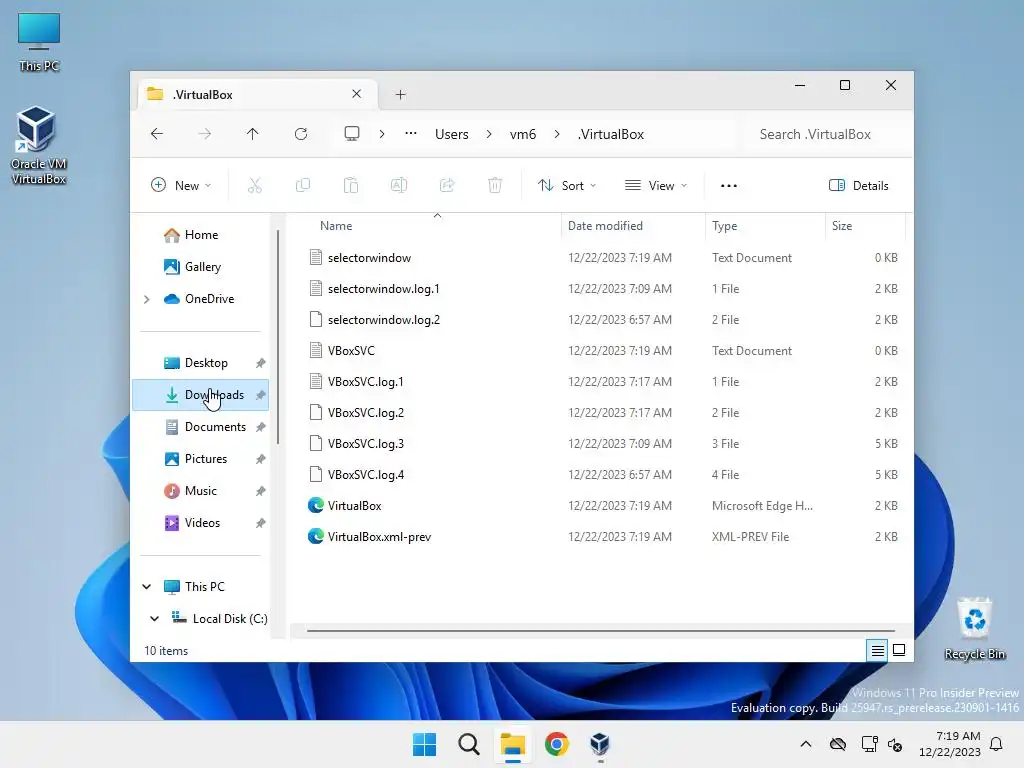Collapse the This PC tree node
The height and width of the screenshot is (768, 1024).
(x=147, y=586)
